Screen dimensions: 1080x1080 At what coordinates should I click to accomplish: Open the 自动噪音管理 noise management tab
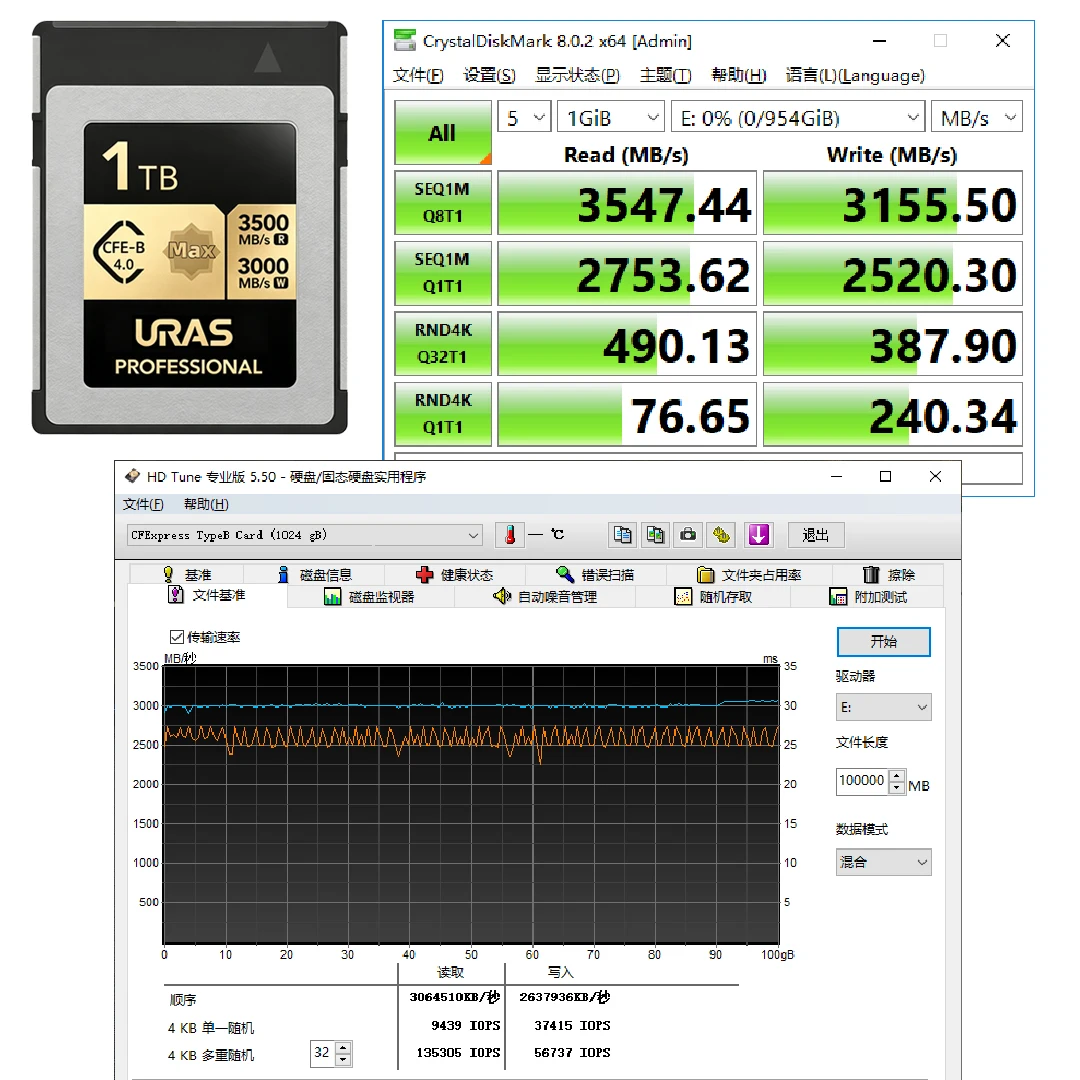[x=545, y=597]
